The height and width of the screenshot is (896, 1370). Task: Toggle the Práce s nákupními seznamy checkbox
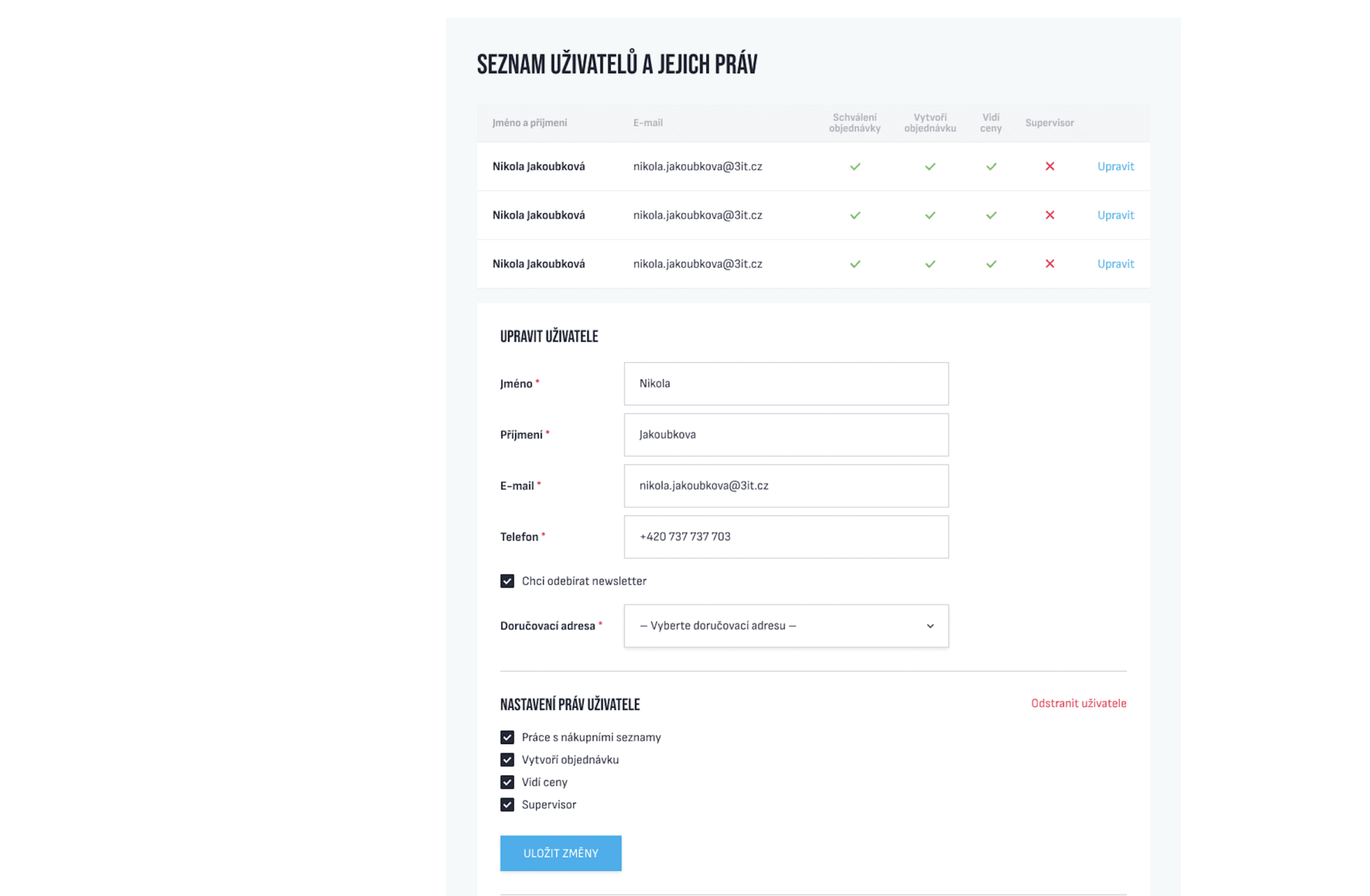pos(507,738)
